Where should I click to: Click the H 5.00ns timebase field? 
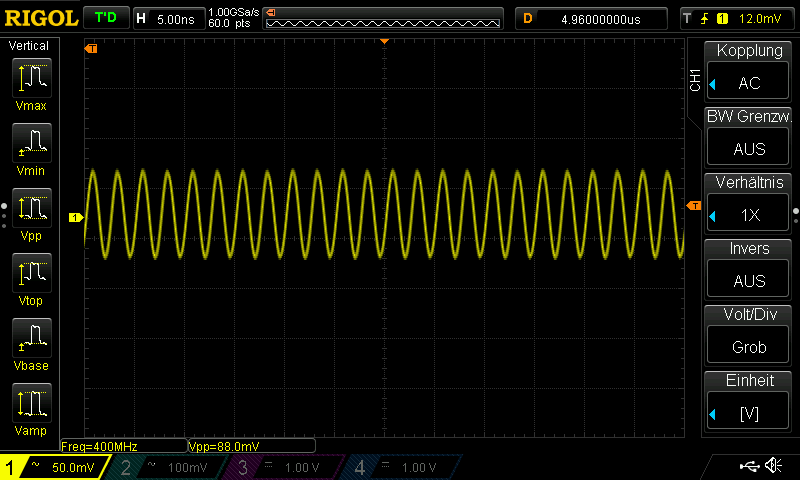pyautogui.click(x=169, y=19)
